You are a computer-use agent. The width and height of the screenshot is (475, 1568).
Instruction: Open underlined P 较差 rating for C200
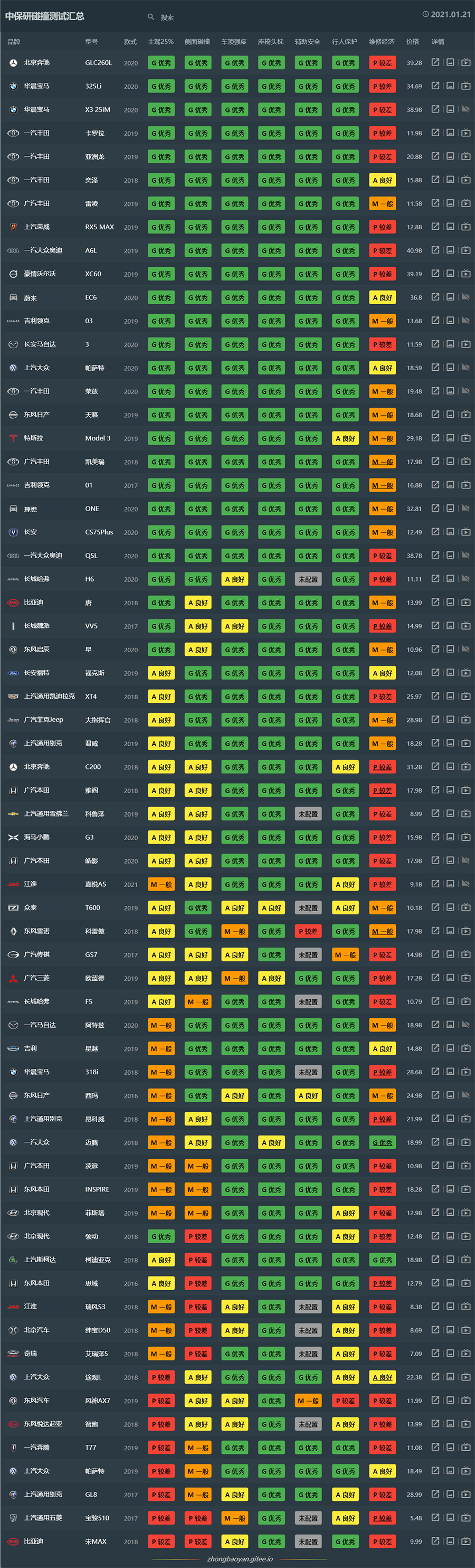click(383, 767)
